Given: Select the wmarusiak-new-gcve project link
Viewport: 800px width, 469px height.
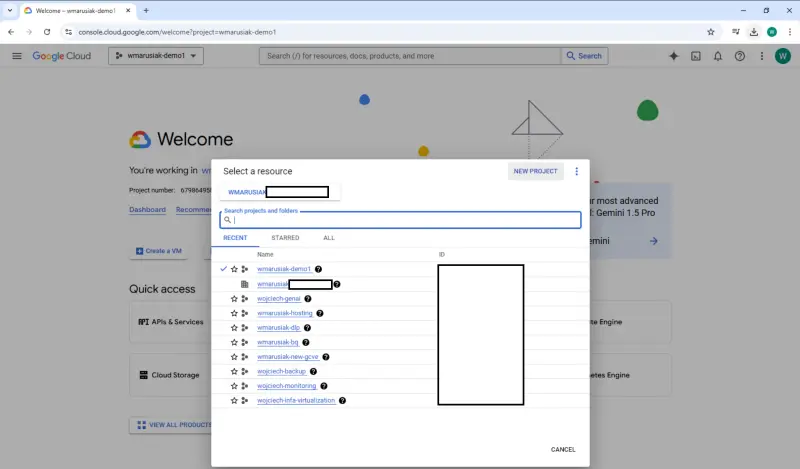Looking at the screenshot, I should click(x=288, y=357).
